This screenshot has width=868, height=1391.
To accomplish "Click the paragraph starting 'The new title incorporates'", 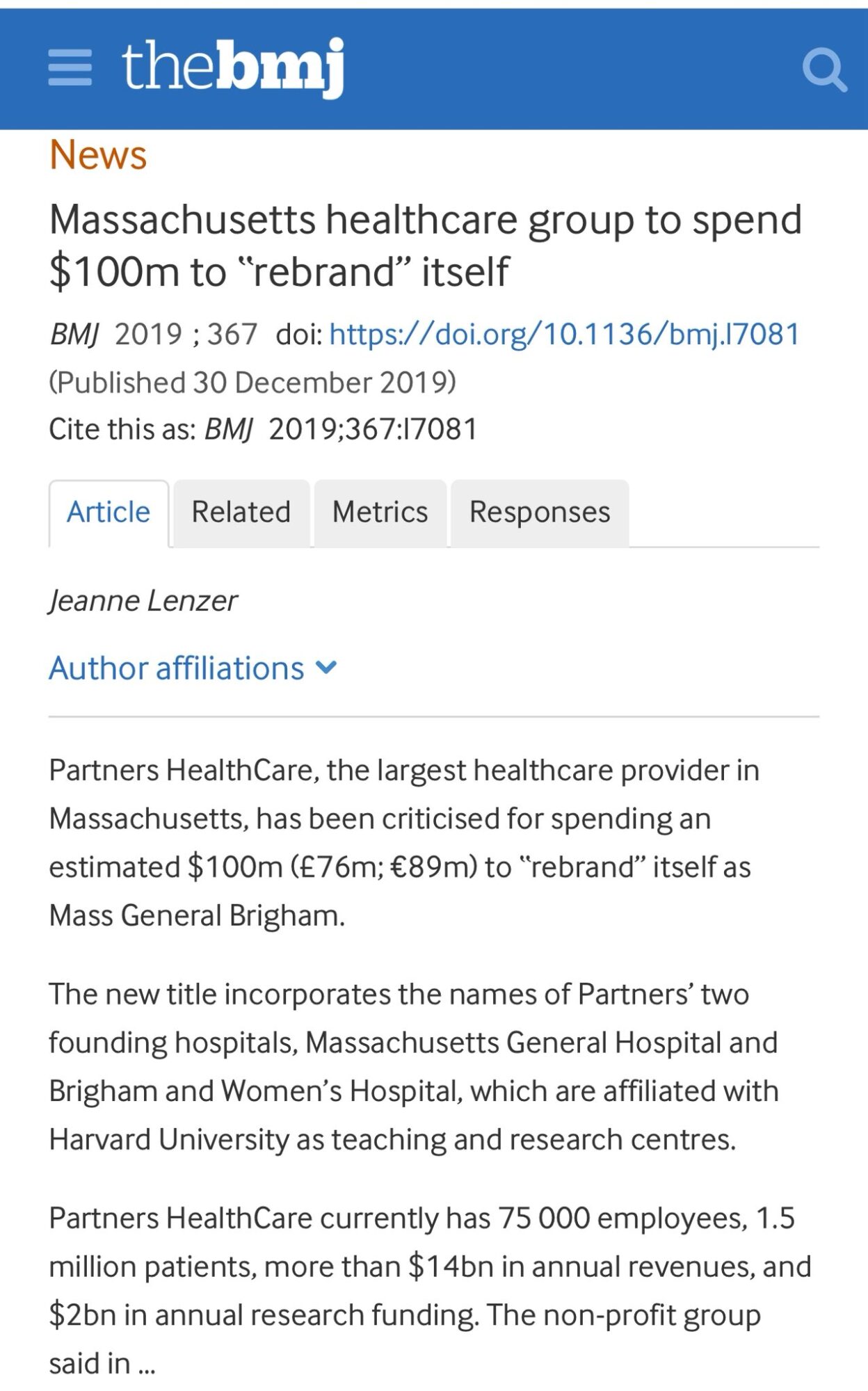I will (413, 1067).
